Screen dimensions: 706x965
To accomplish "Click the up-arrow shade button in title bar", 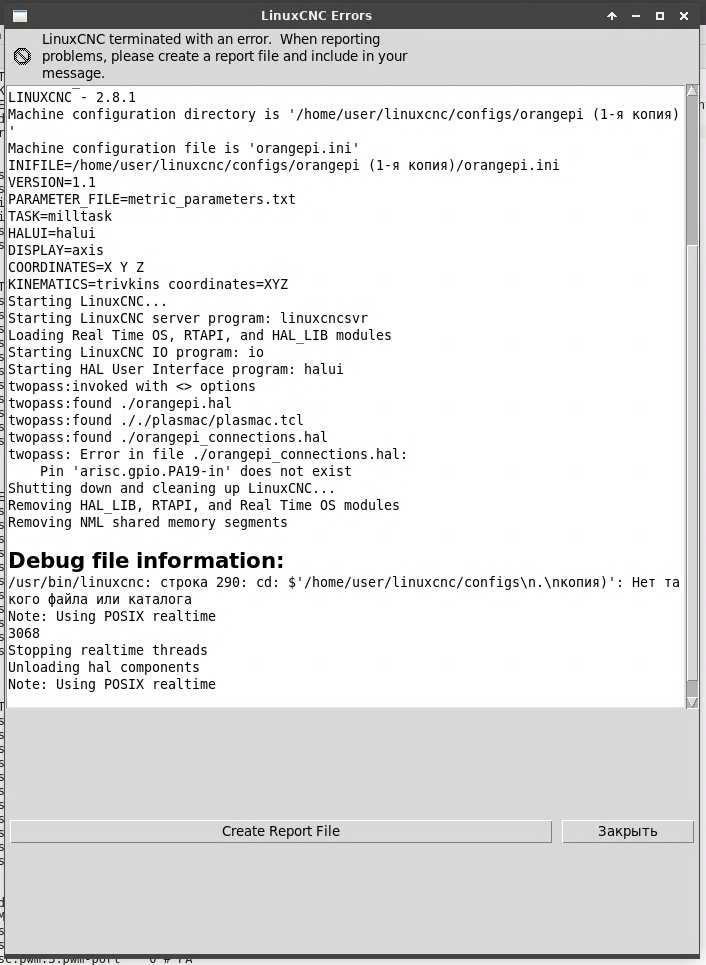I will point(612,16).
